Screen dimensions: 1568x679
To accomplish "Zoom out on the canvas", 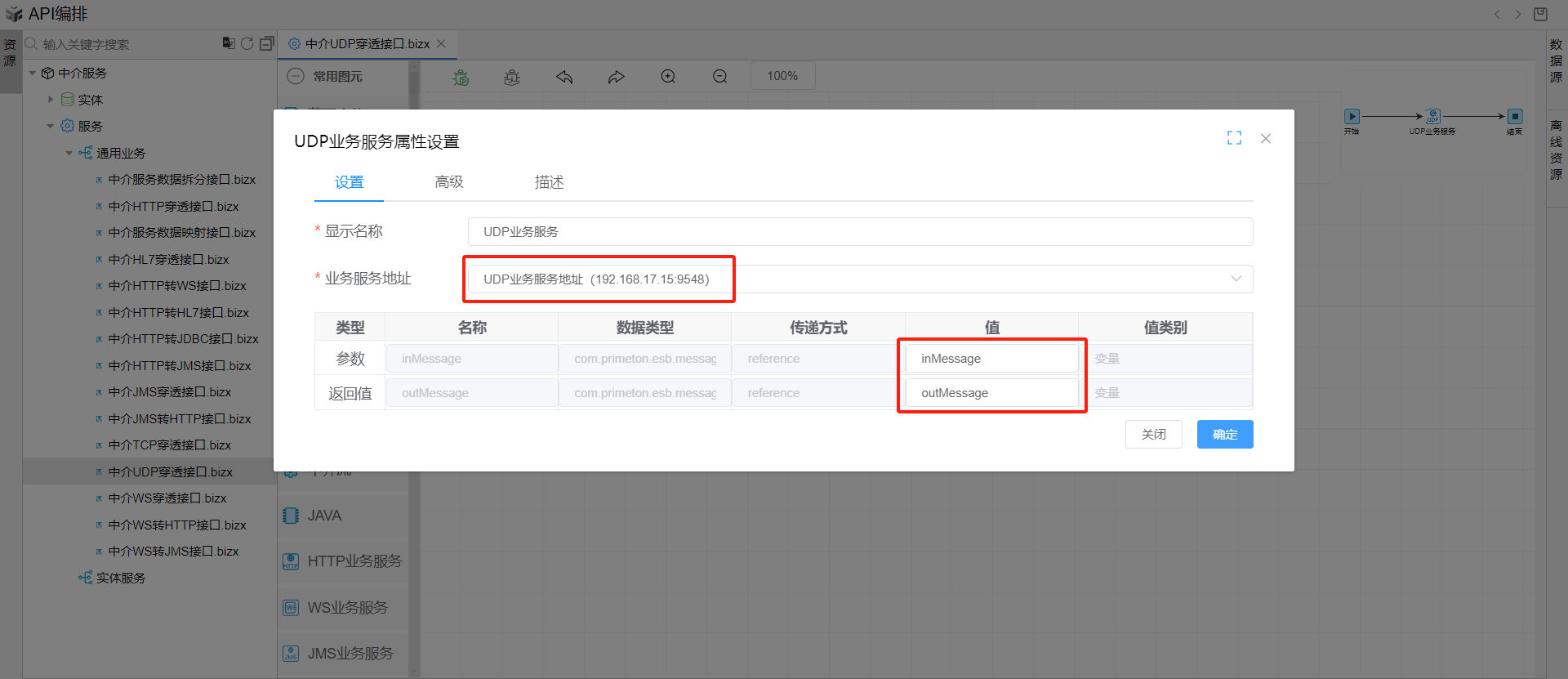I will click(x=720, y=76).
